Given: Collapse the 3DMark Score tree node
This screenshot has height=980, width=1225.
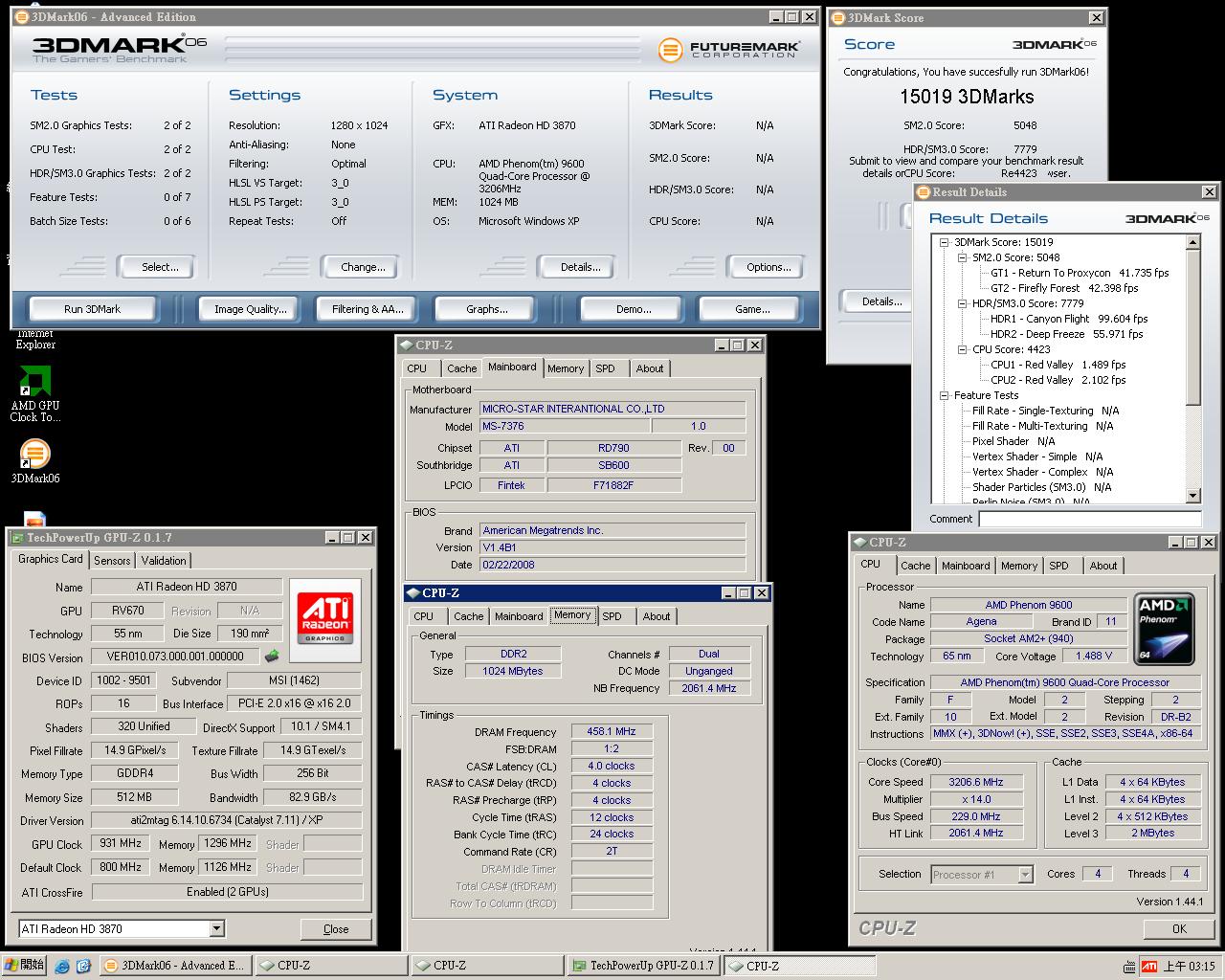Looking at the screenshot, I should (945, 242).
